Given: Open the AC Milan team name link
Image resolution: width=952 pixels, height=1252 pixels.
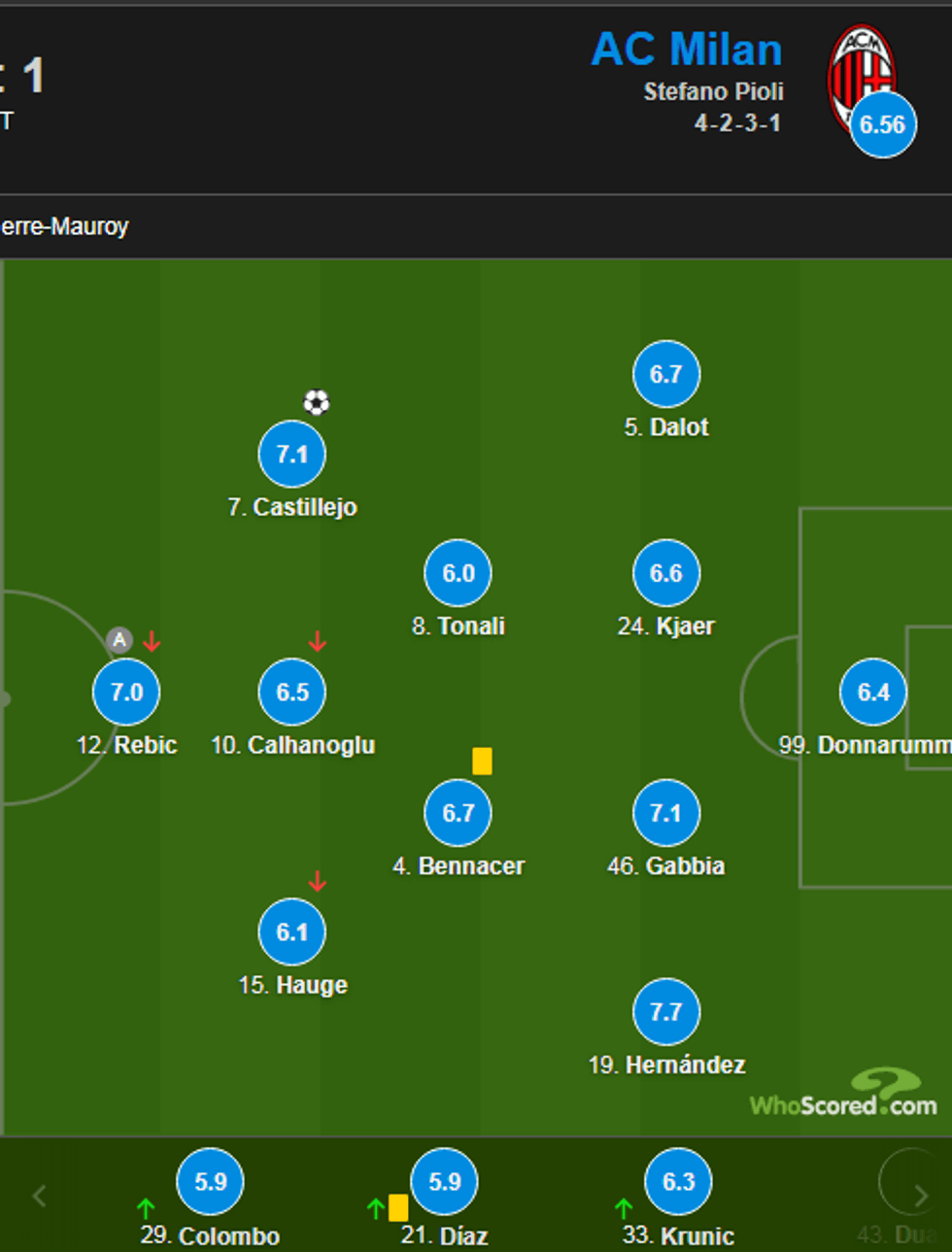Looking at the screenshot, I should pyautogui.click(x=687, y=50).
